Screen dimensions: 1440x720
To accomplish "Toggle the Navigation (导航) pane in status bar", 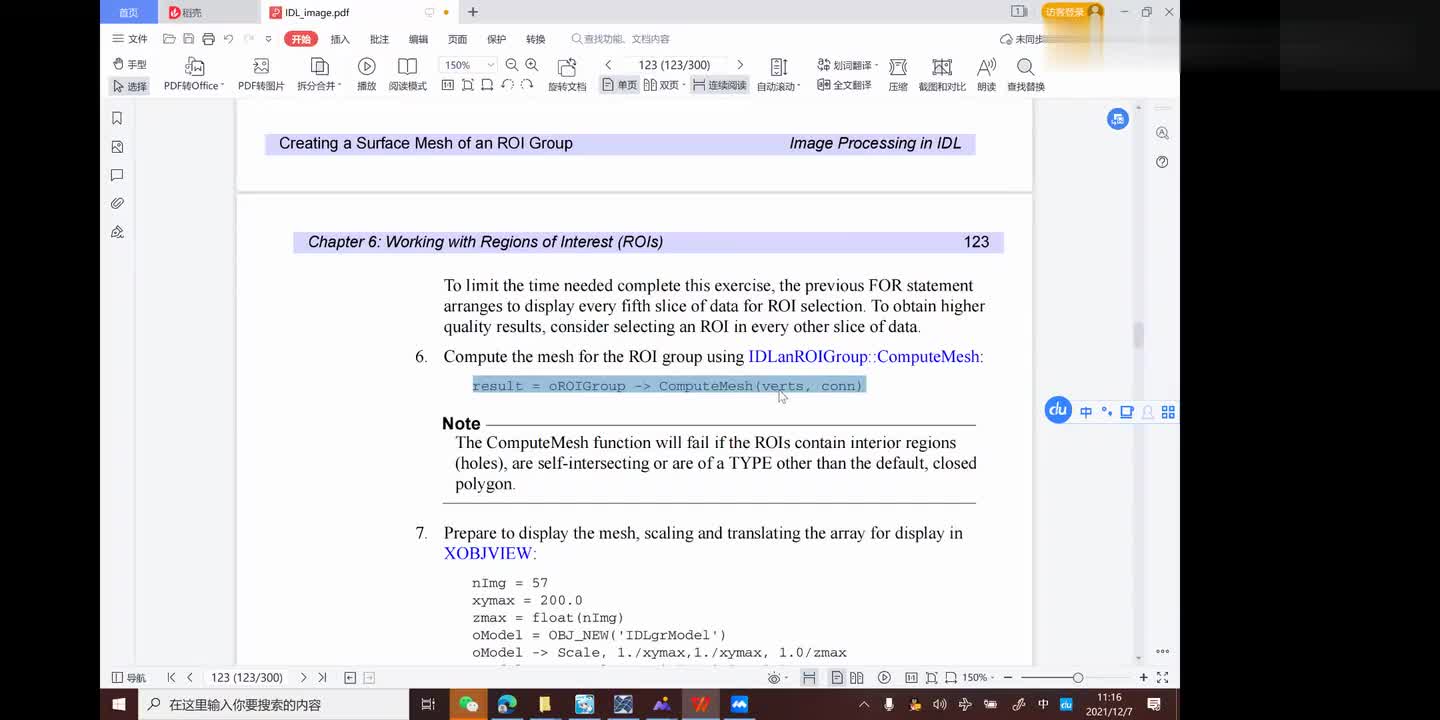I will click(x=129, y=677).
